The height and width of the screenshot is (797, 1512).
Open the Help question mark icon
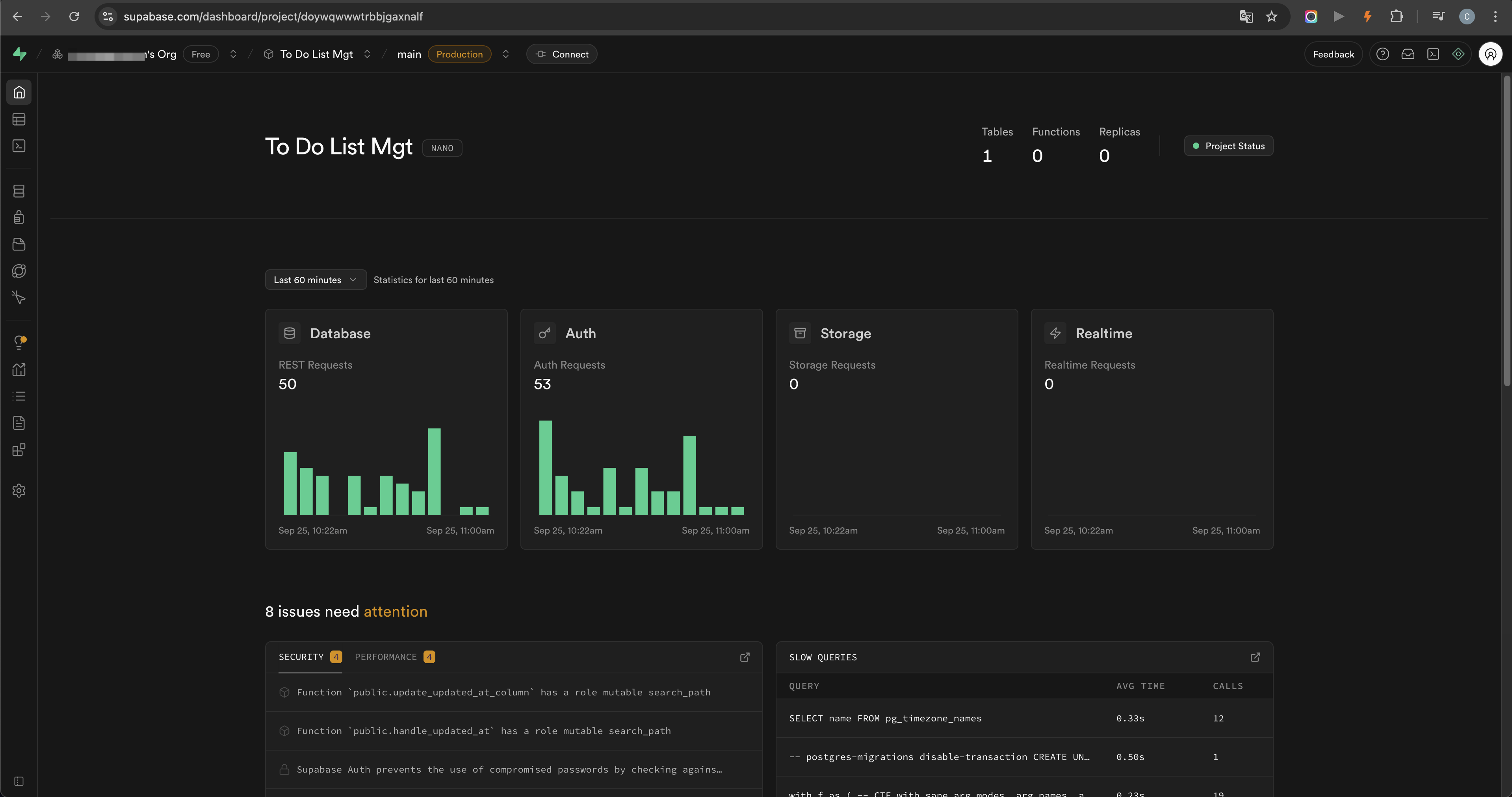tap(1382, 54)
